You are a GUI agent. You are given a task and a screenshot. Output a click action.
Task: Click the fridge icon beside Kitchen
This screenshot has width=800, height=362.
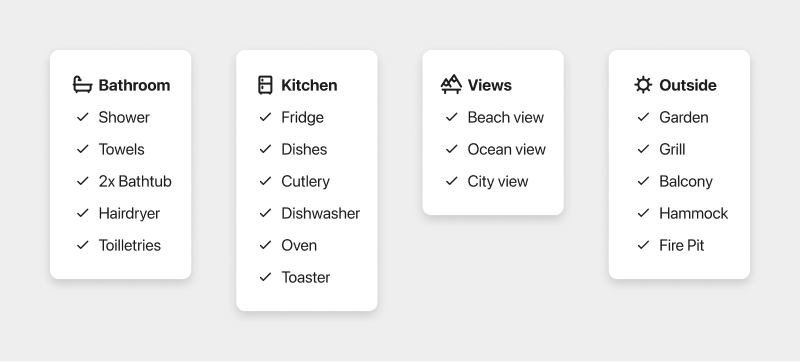point(265,85)
